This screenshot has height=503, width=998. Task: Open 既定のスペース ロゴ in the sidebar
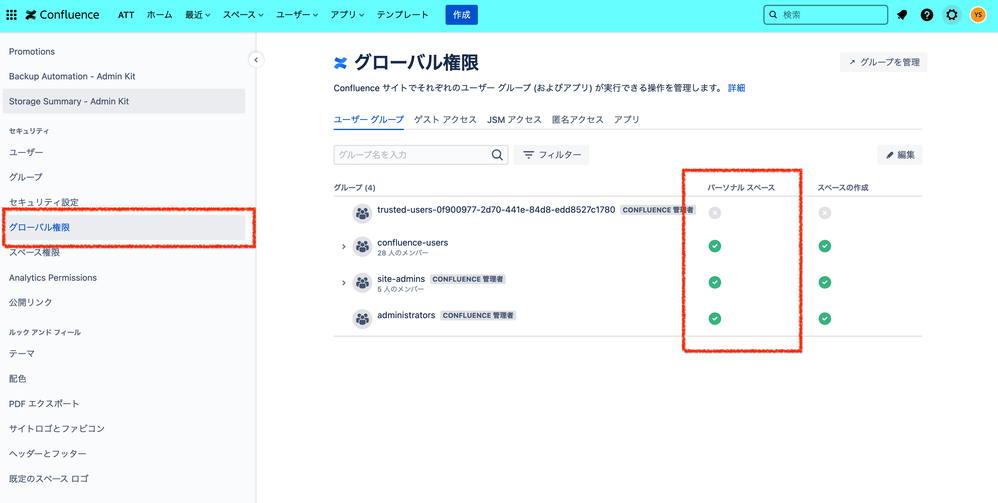[123, 478]
